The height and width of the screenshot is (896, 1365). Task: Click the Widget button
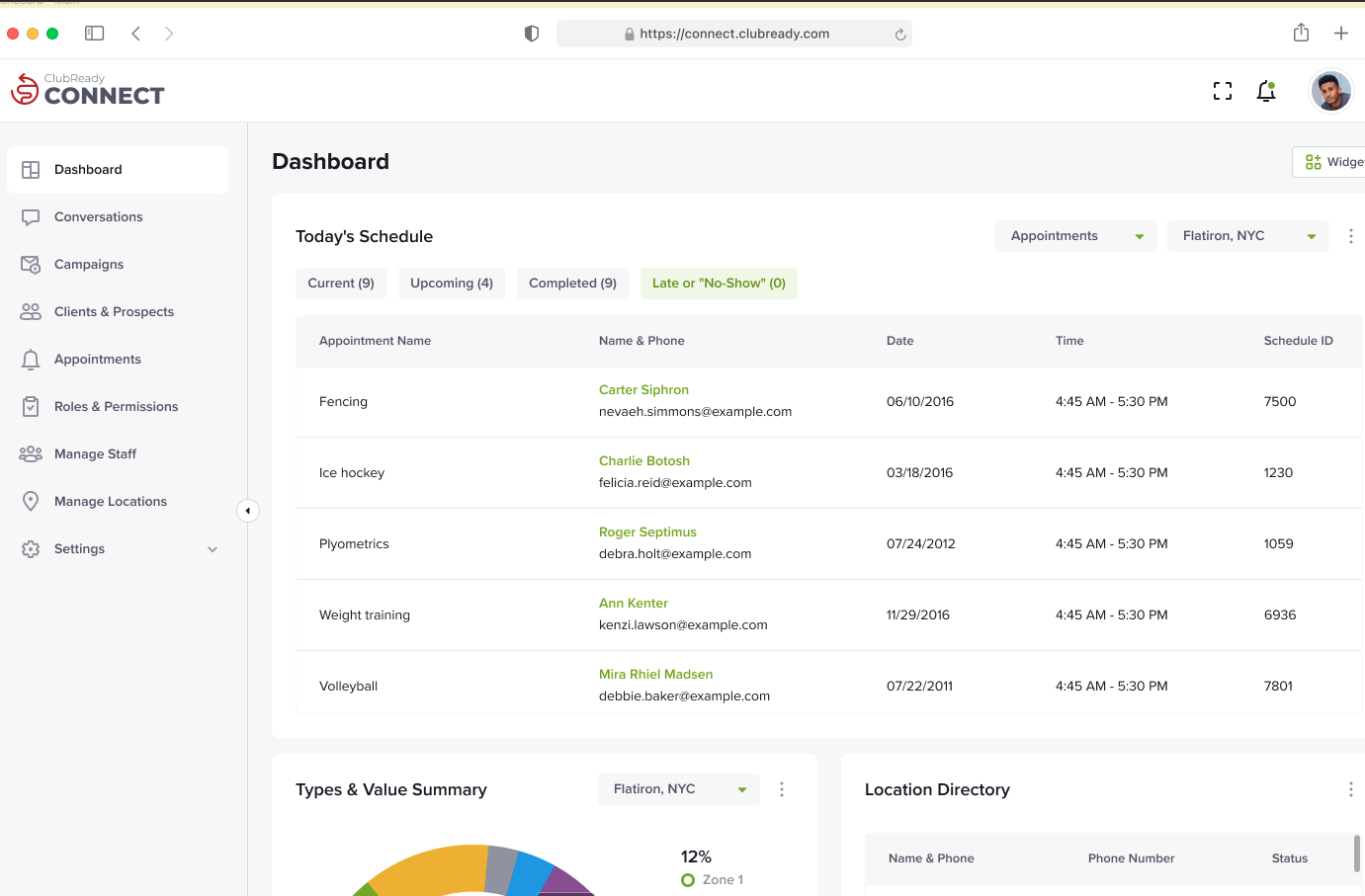tap(1332, 162)
